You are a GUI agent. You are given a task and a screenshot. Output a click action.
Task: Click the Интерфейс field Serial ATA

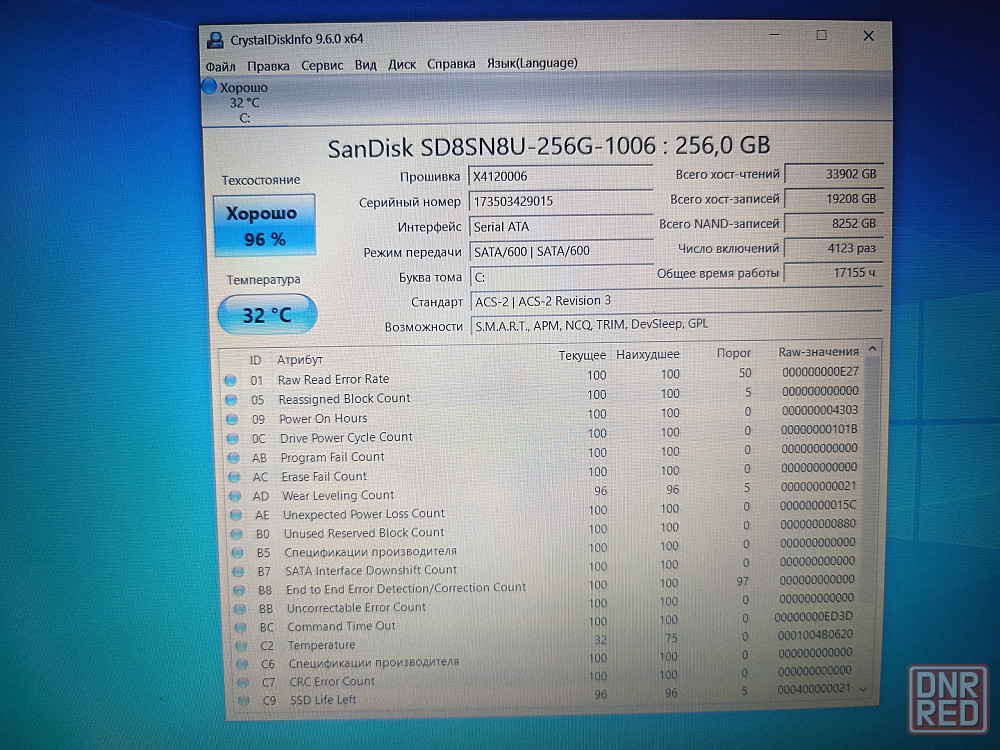point(561,226)
